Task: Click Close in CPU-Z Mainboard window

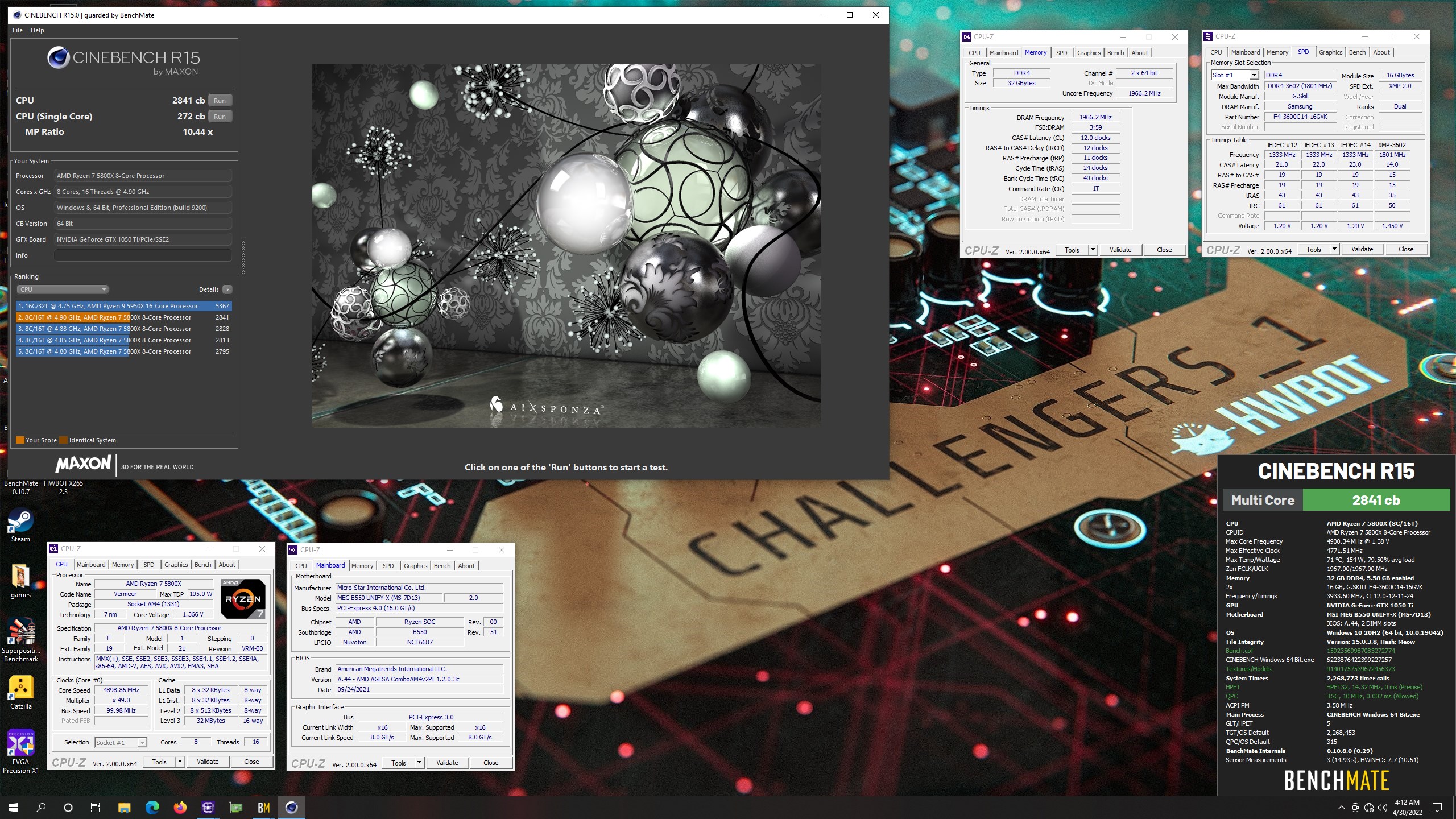Action: tap(491, 763)
